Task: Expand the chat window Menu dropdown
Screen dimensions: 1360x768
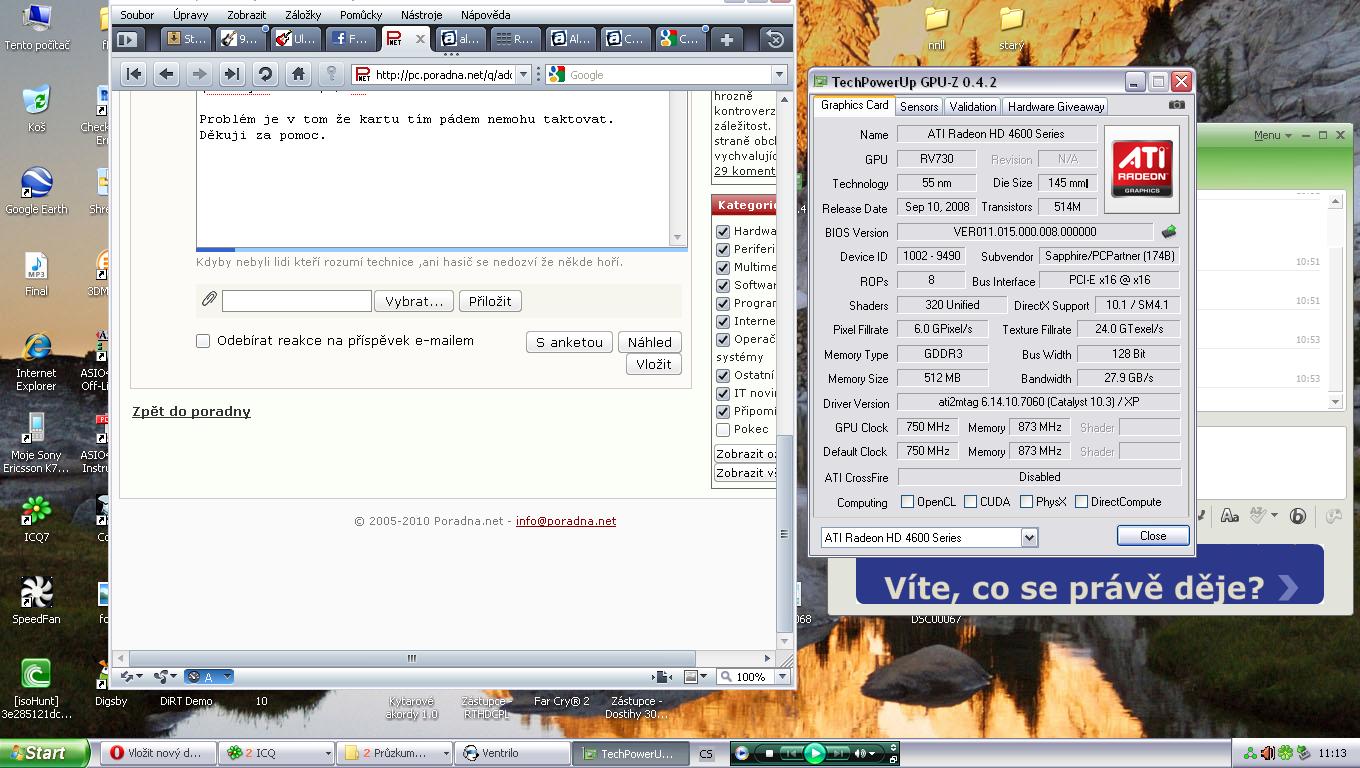Action: pyautogui.click(x=1273, y=135)
